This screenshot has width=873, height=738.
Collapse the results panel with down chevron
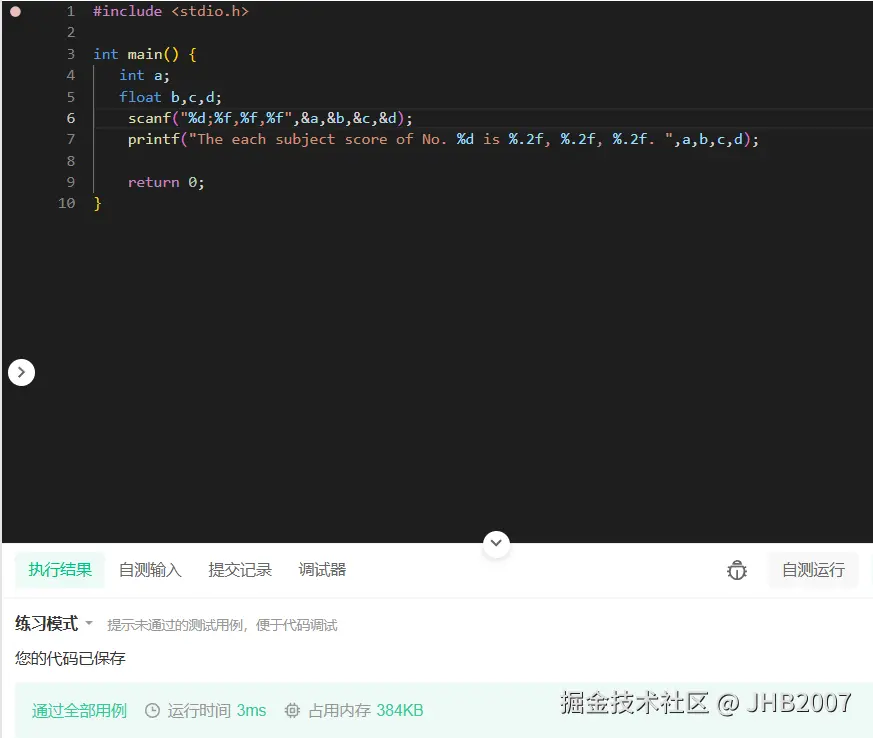[x=496, y=544]
